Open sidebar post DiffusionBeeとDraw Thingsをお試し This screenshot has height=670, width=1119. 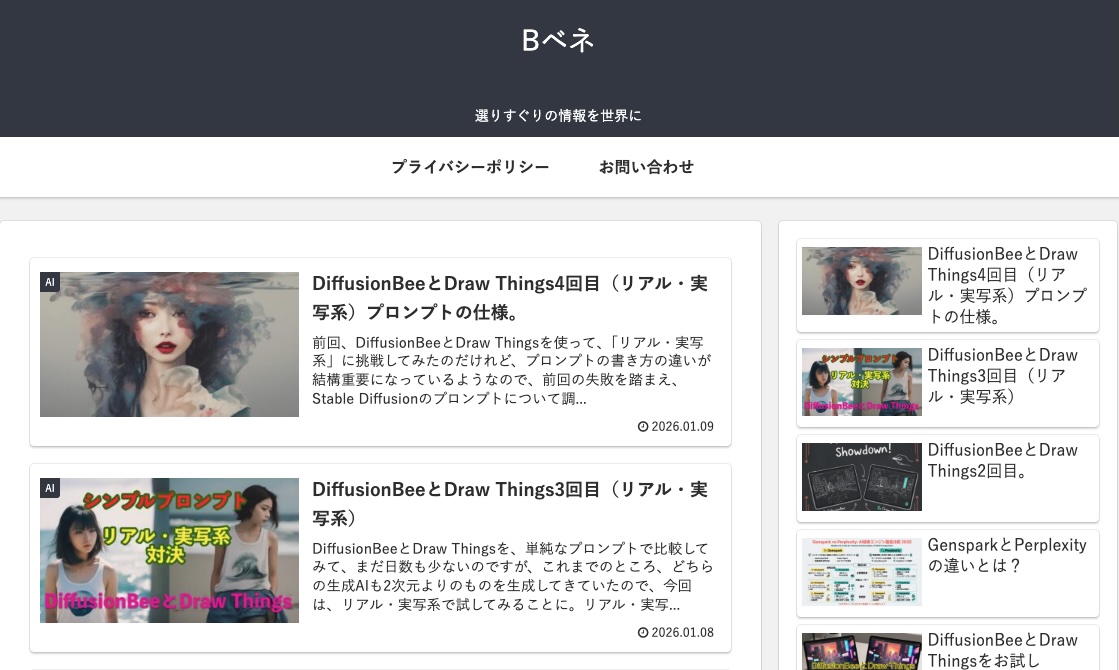[1002, 650]
